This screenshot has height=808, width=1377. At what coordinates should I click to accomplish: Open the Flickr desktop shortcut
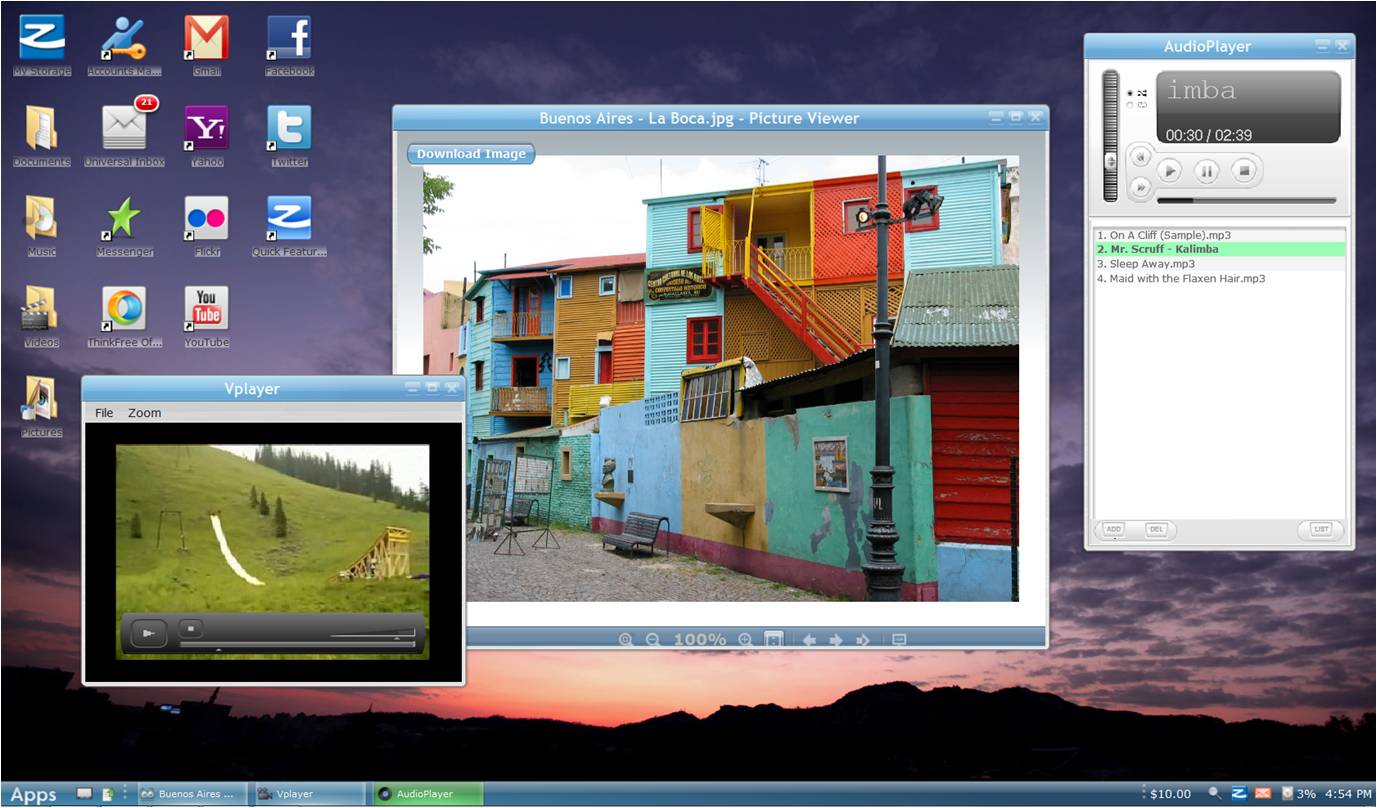tap(206, 218)
